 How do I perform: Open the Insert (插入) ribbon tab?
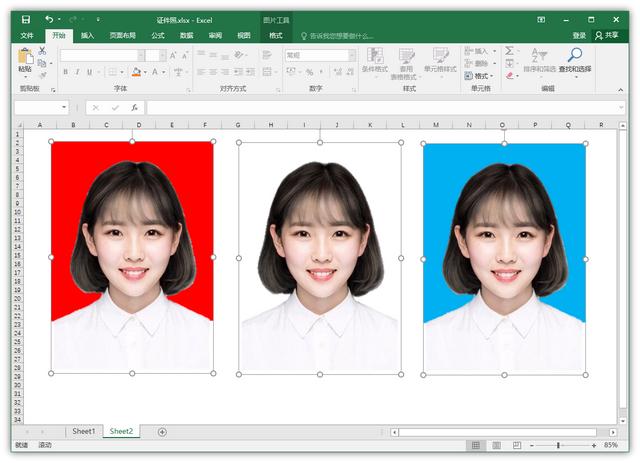[87, 36]
